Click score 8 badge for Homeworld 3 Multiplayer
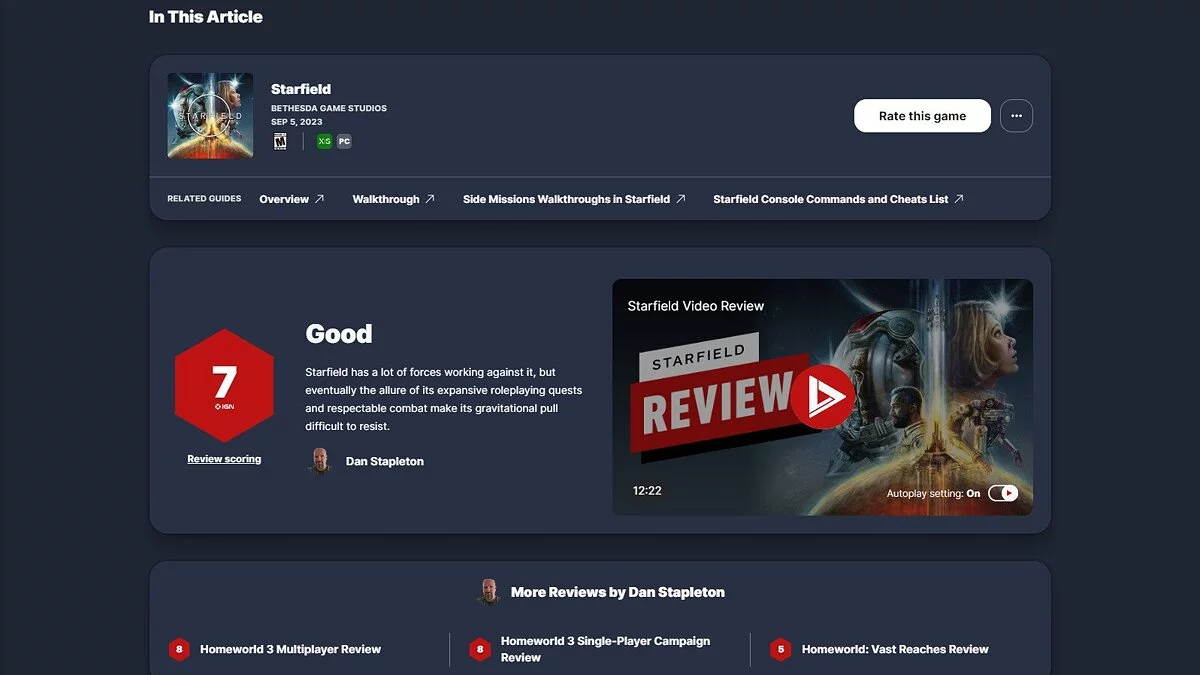Screen dimensions: 1200x675 pos(179,649)
